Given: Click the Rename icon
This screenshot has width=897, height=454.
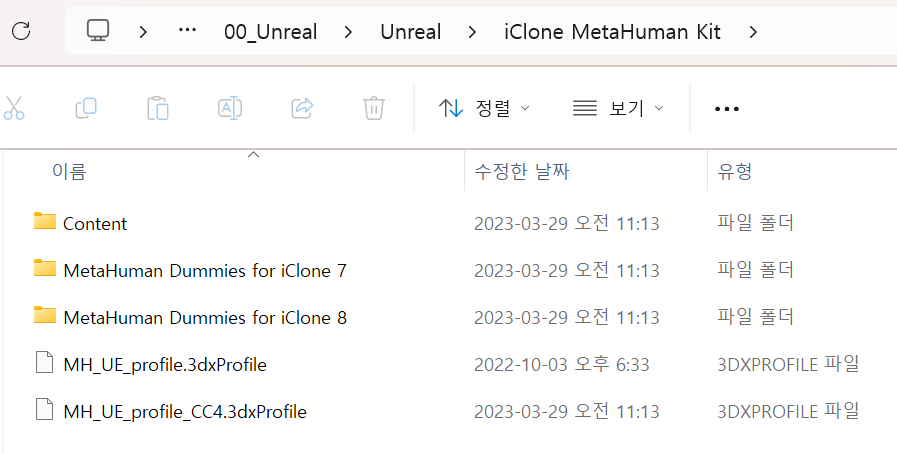Looking at the screenshot, I should [x=230, y=108].
